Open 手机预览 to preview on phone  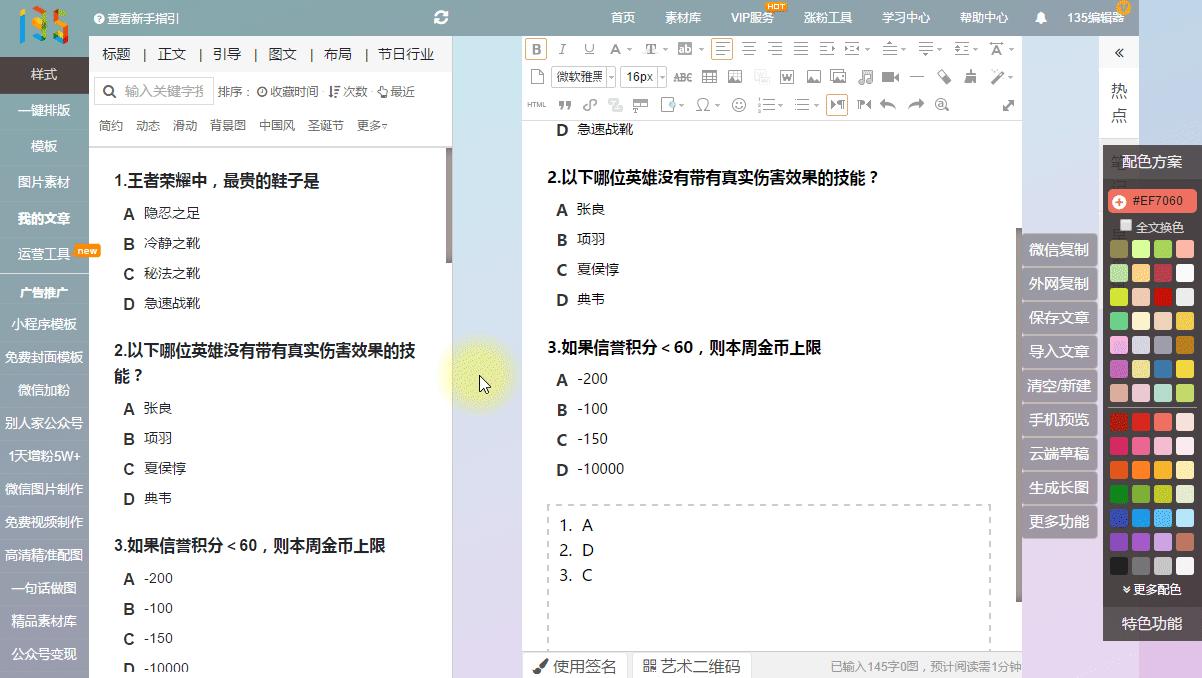click(x=1058, y=419)
